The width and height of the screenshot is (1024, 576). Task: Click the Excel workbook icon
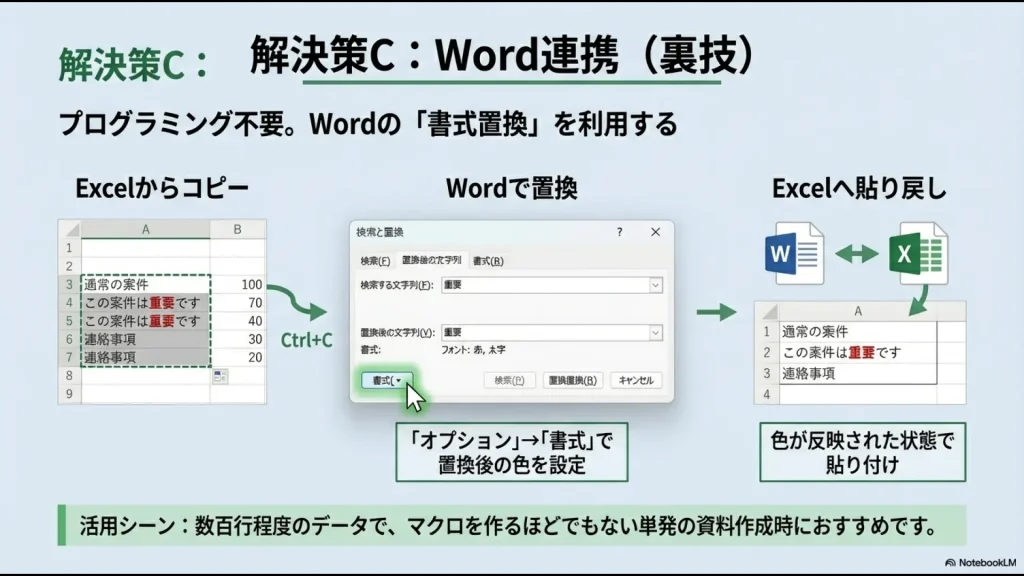coord(918,253)
